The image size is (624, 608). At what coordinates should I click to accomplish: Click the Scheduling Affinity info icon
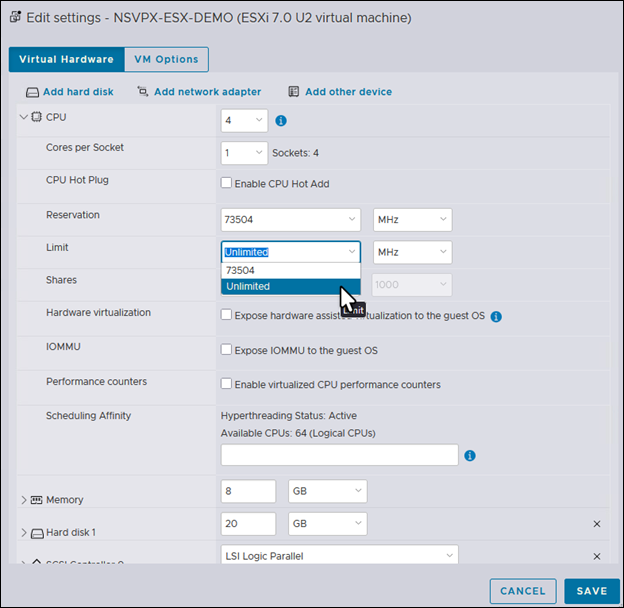pyautogui.click(x=470, y=455)
